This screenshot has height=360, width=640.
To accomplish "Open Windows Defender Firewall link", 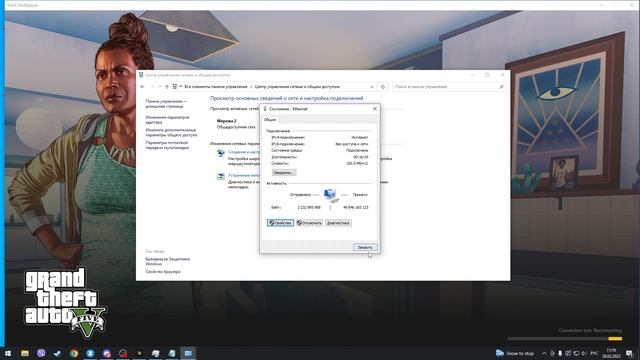I will [x=167, y=261].
